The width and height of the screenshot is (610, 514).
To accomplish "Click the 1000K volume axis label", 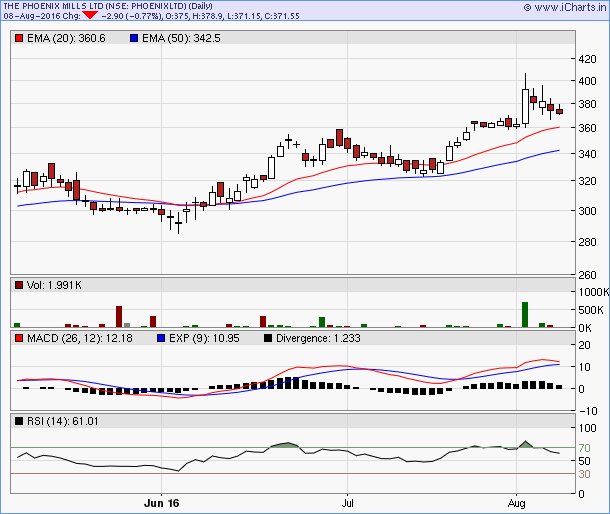I will [x=594, y=292].
